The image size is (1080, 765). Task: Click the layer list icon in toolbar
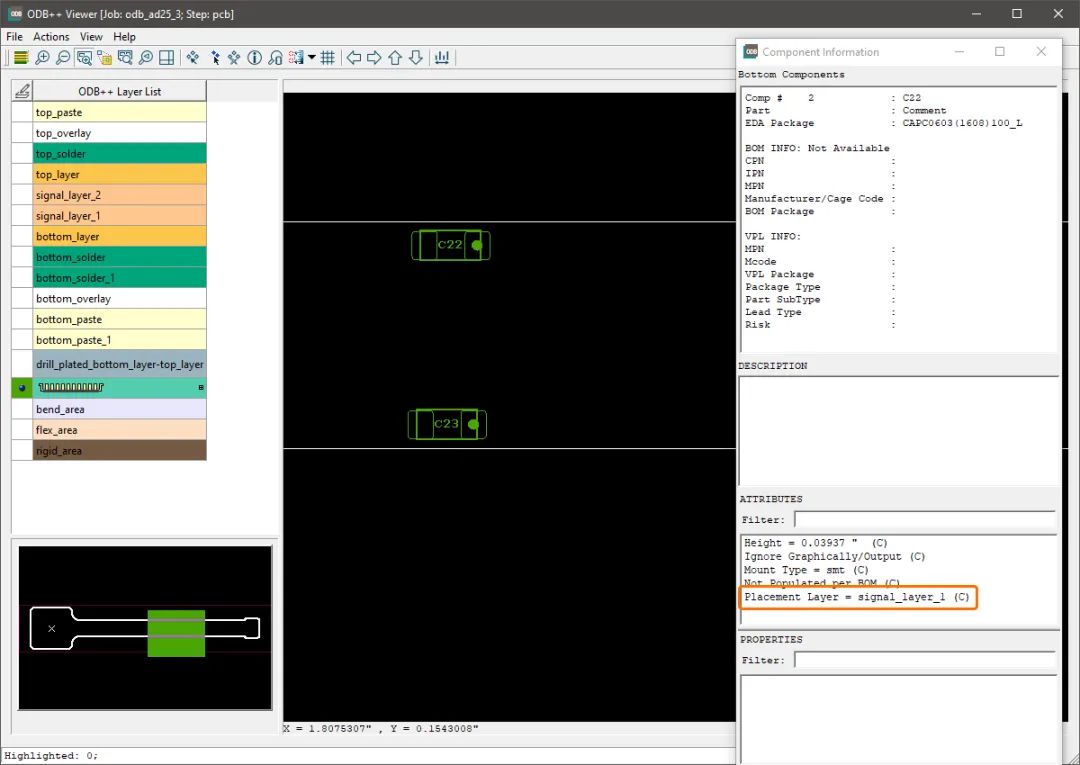(x=20, y=58)
